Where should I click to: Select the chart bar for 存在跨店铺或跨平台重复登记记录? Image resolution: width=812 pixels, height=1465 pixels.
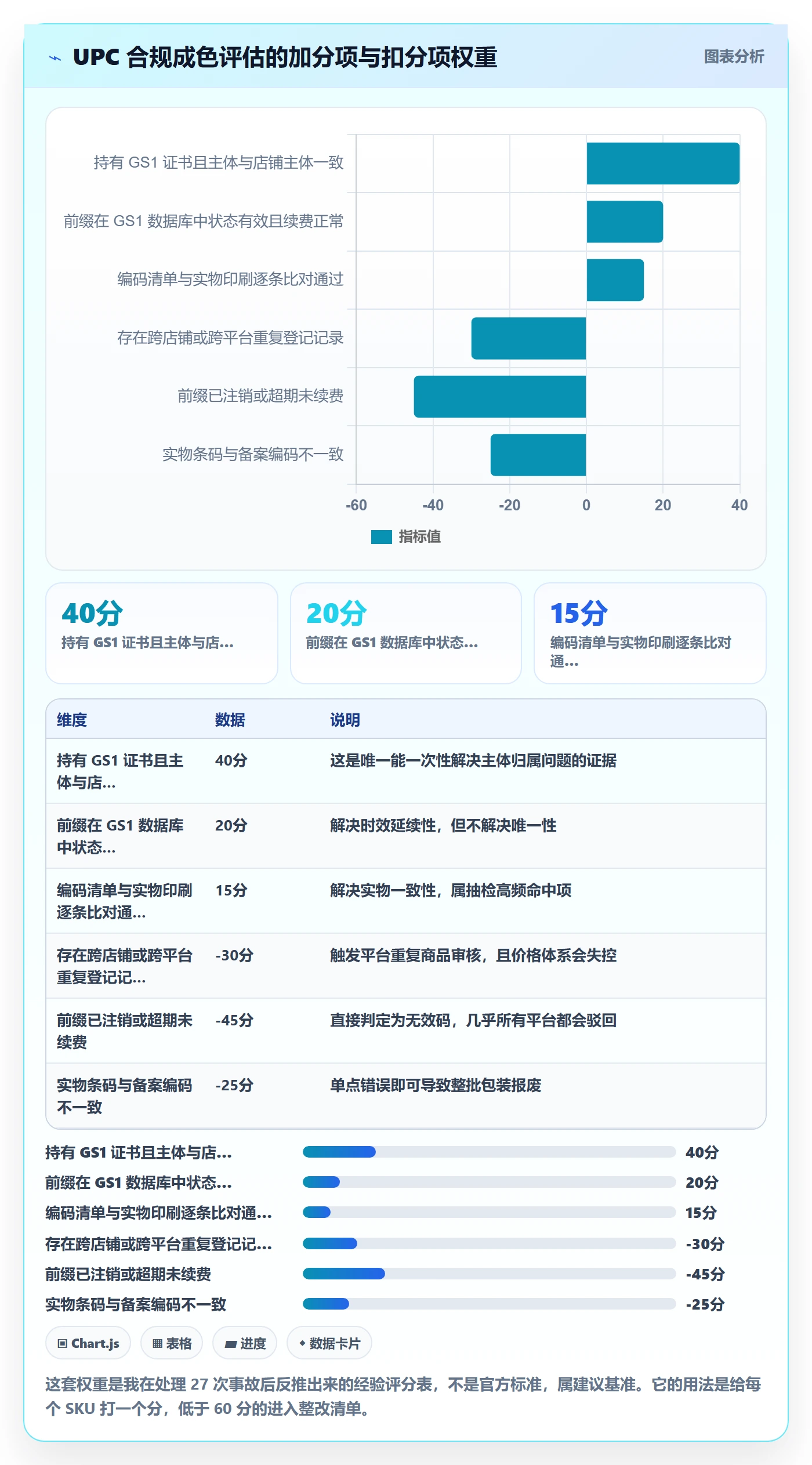coord(528,338)
